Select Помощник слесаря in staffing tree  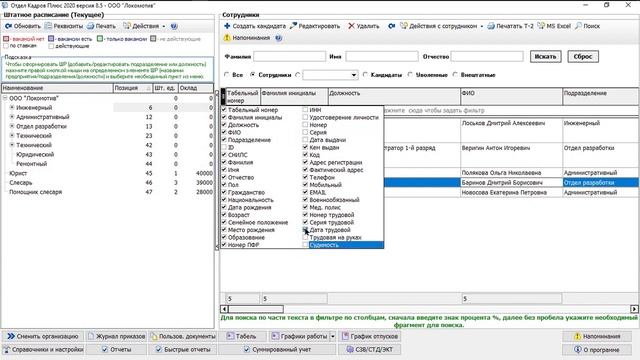[x=107, y=192]
